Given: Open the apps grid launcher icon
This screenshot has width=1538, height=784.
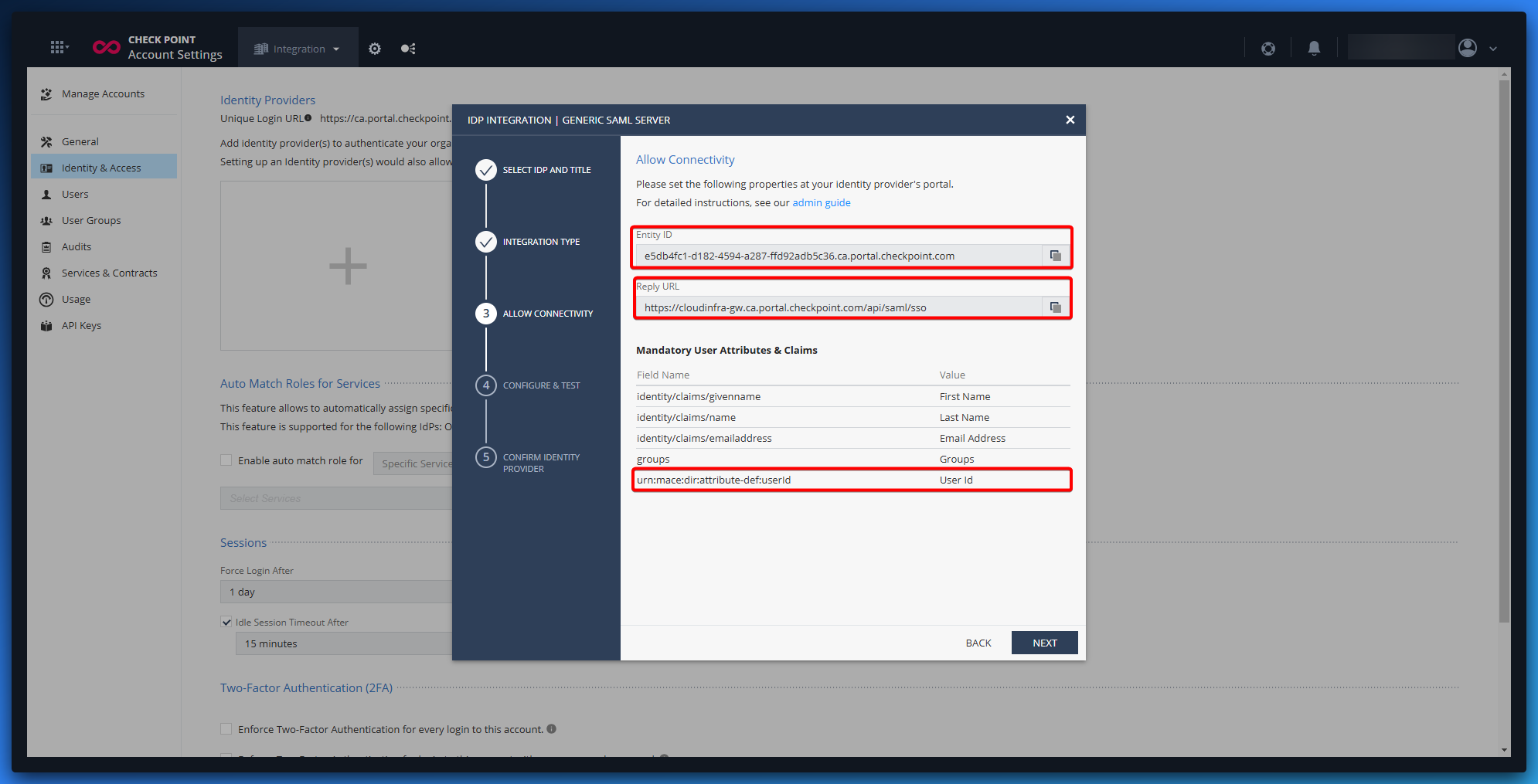Looking at the screenshot, I should pos(59,48).
